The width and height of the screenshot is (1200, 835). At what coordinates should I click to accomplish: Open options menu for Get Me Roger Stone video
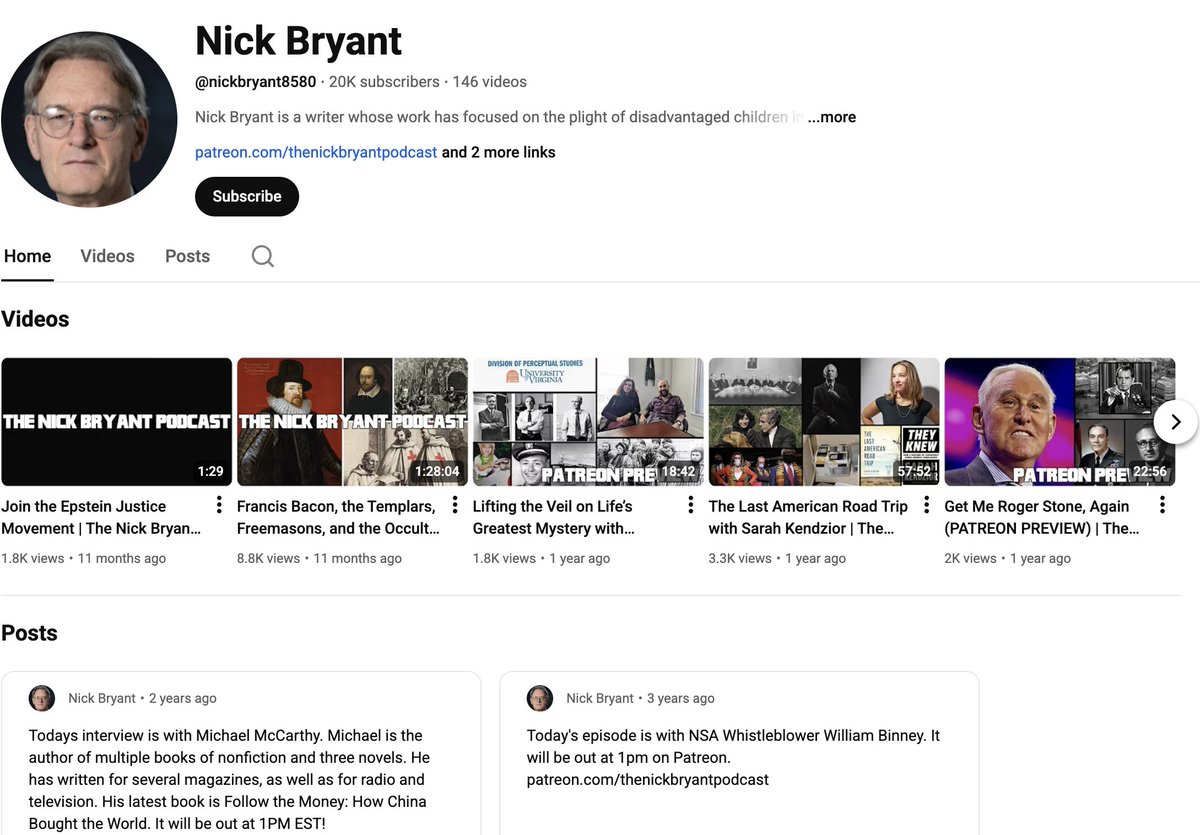(1162, 505)
